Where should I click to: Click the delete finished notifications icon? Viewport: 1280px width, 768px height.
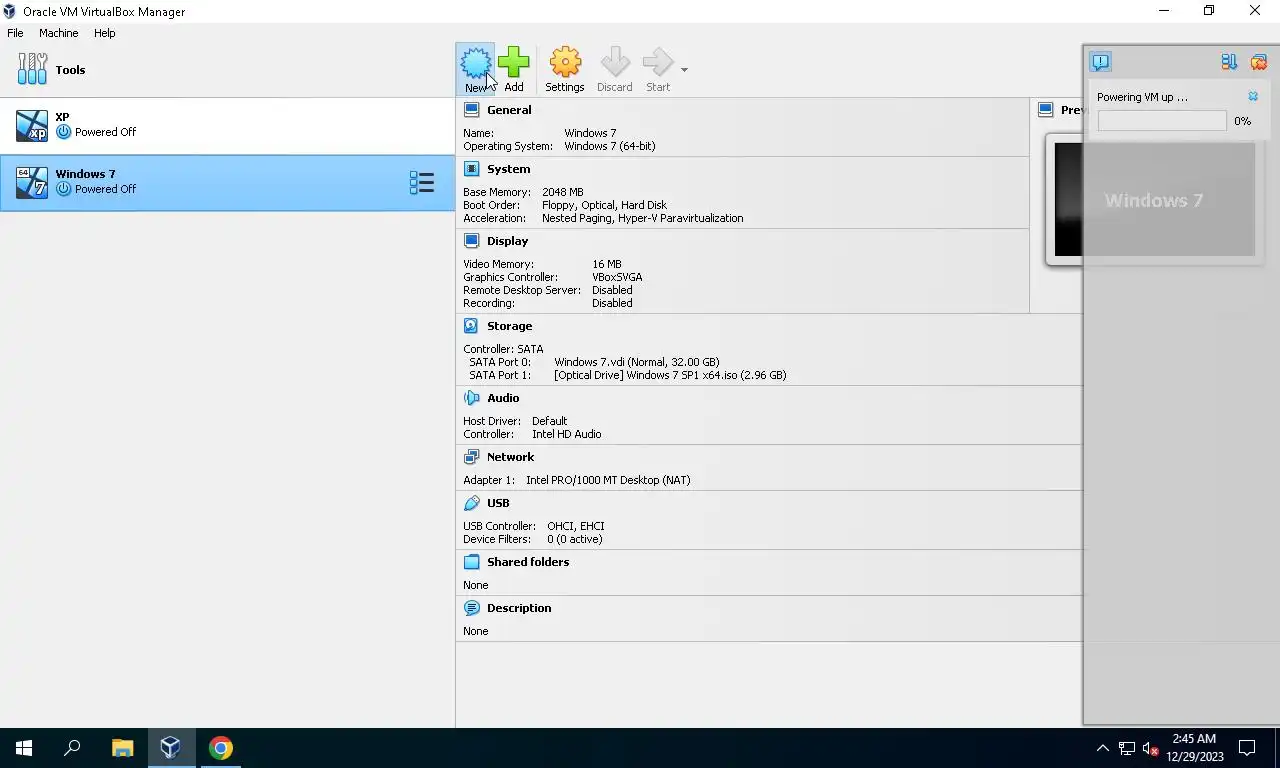pos(1259,62)
